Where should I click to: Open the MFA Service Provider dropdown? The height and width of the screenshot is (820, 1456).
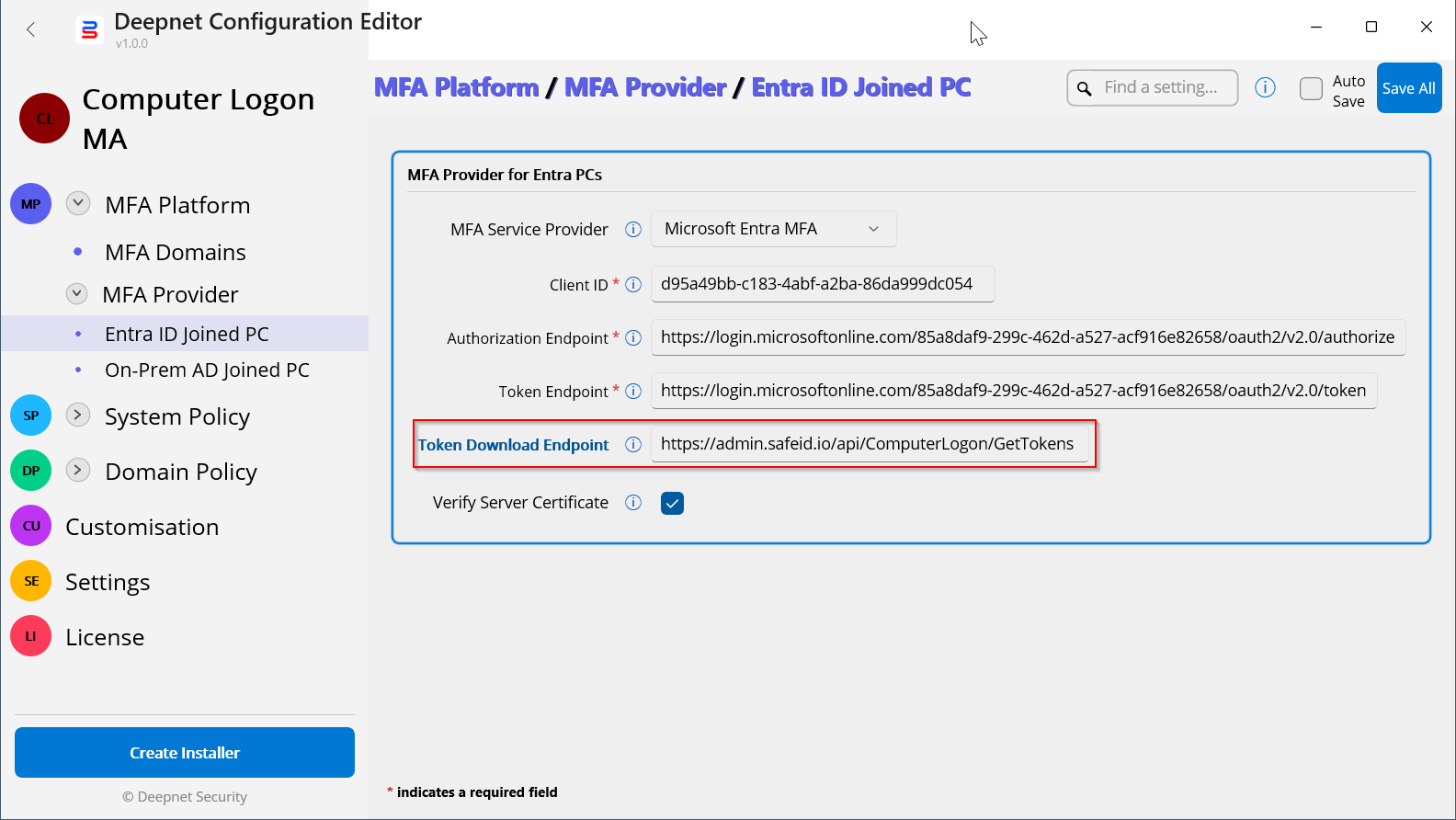pyautogui.click(x=773, y=229)
